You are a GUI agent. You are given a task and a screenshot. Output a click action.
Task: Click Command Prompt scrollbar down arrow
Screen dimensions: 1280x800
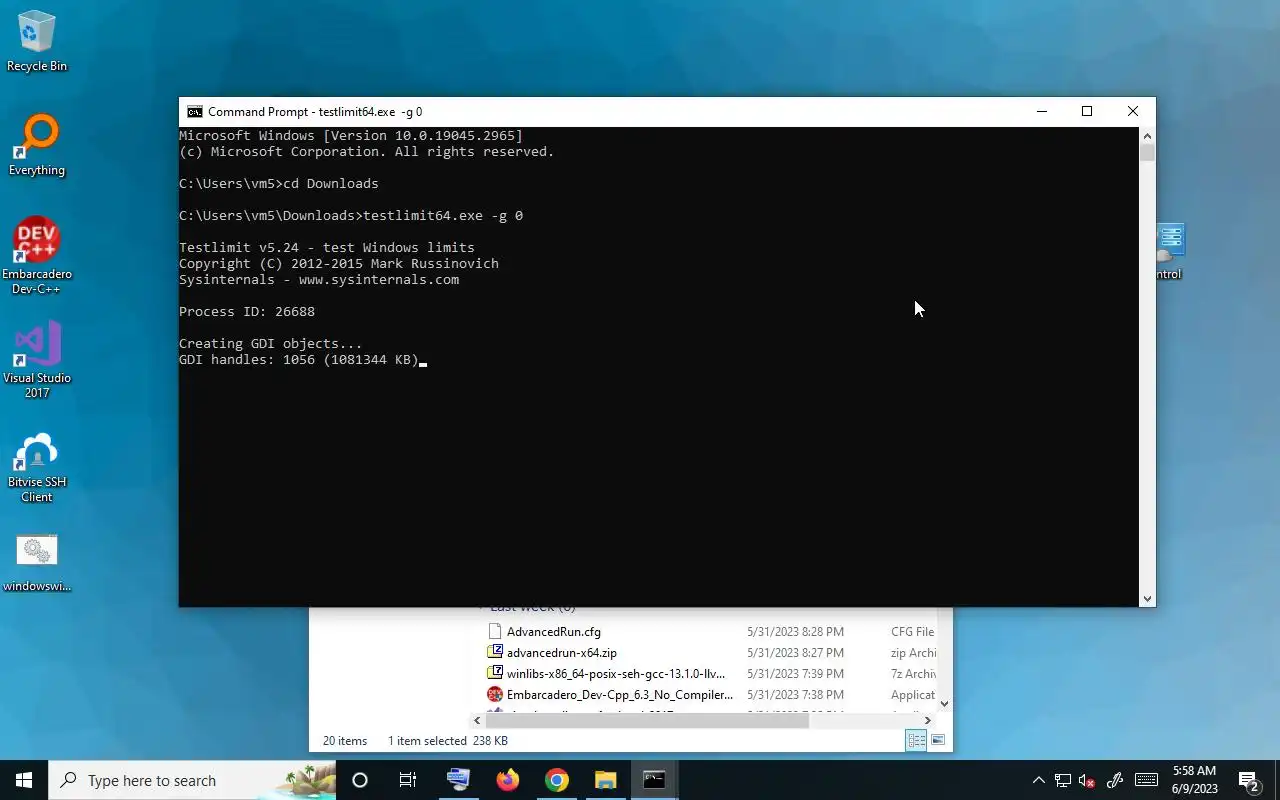pyautogui.click(x=1147, y=598)
